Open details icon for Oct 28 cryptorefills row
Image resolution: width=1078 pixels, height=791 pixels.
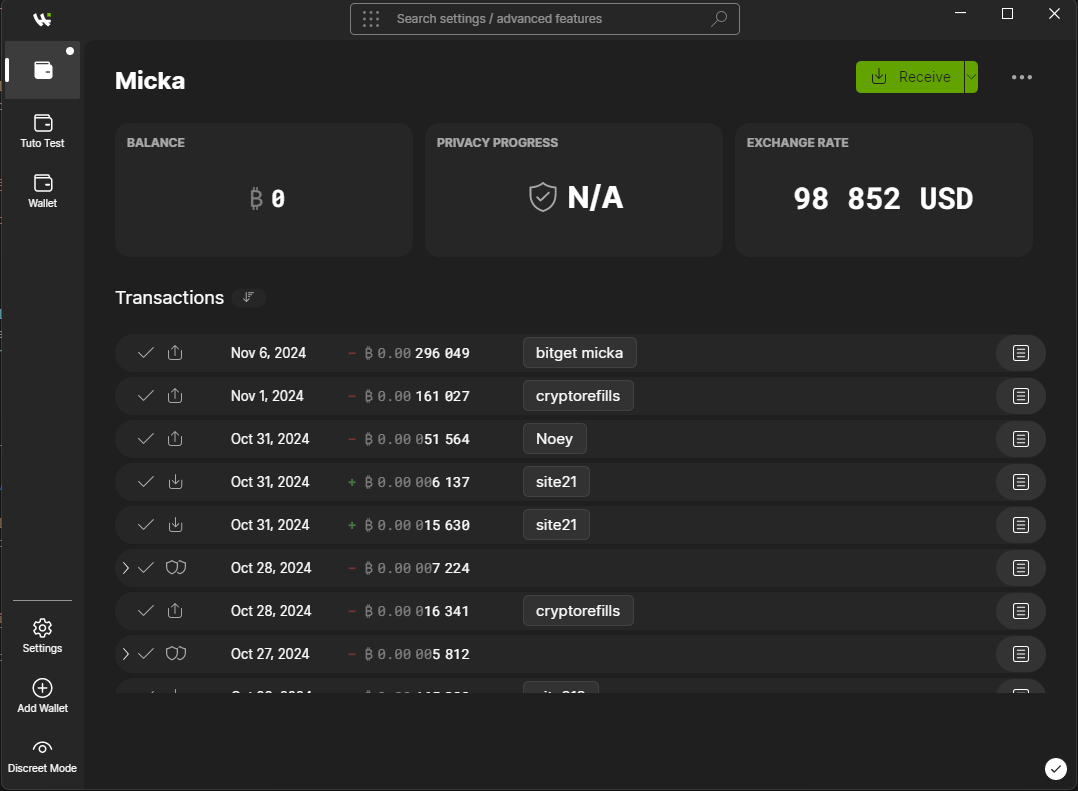point(1020,611)
